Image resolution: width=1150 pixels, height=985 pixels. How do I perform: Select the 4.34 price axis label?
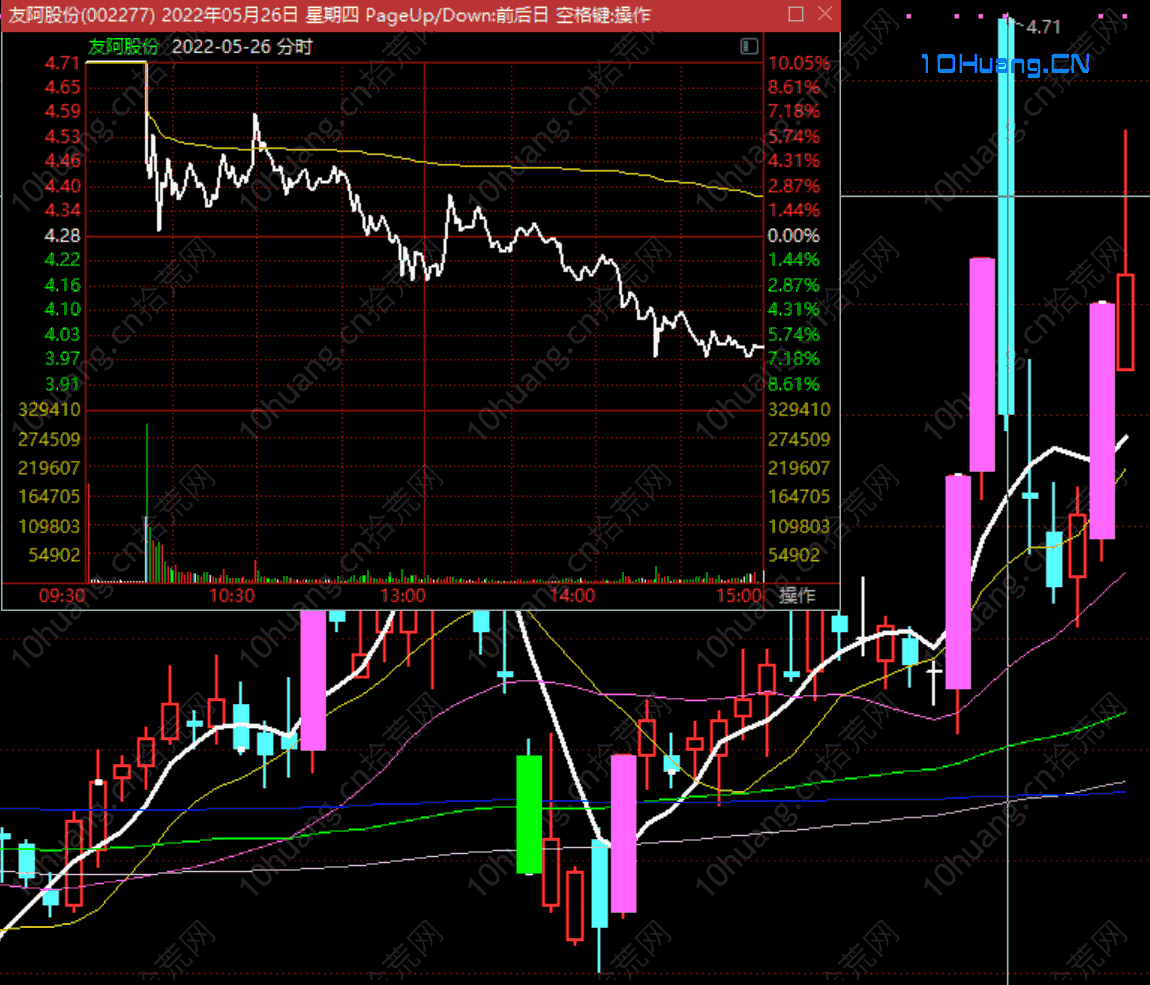coord(62,210)
